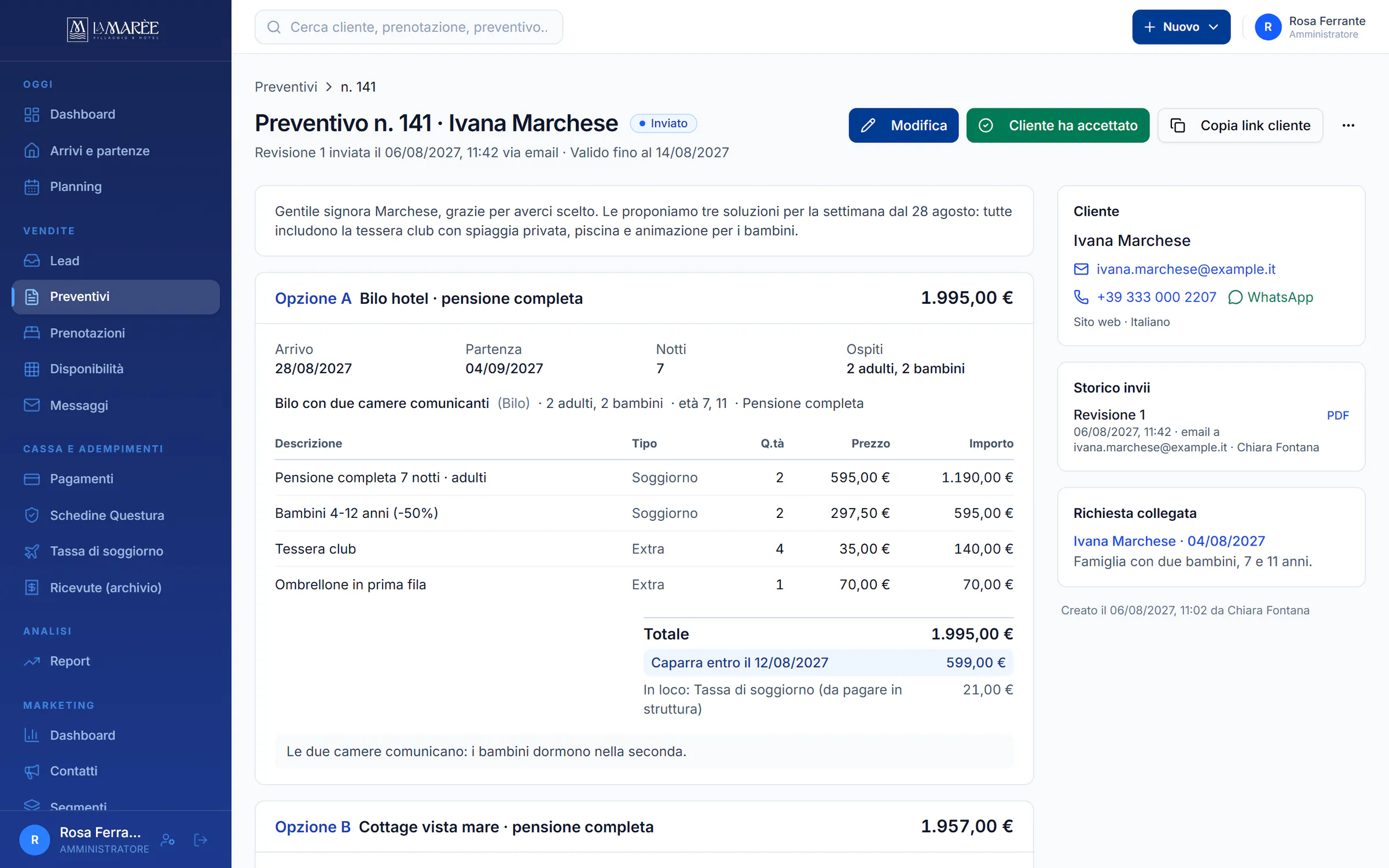Click the Prenotazioni bed icon
Screen dimensions: 1389x868
click(x=32, y=333)
